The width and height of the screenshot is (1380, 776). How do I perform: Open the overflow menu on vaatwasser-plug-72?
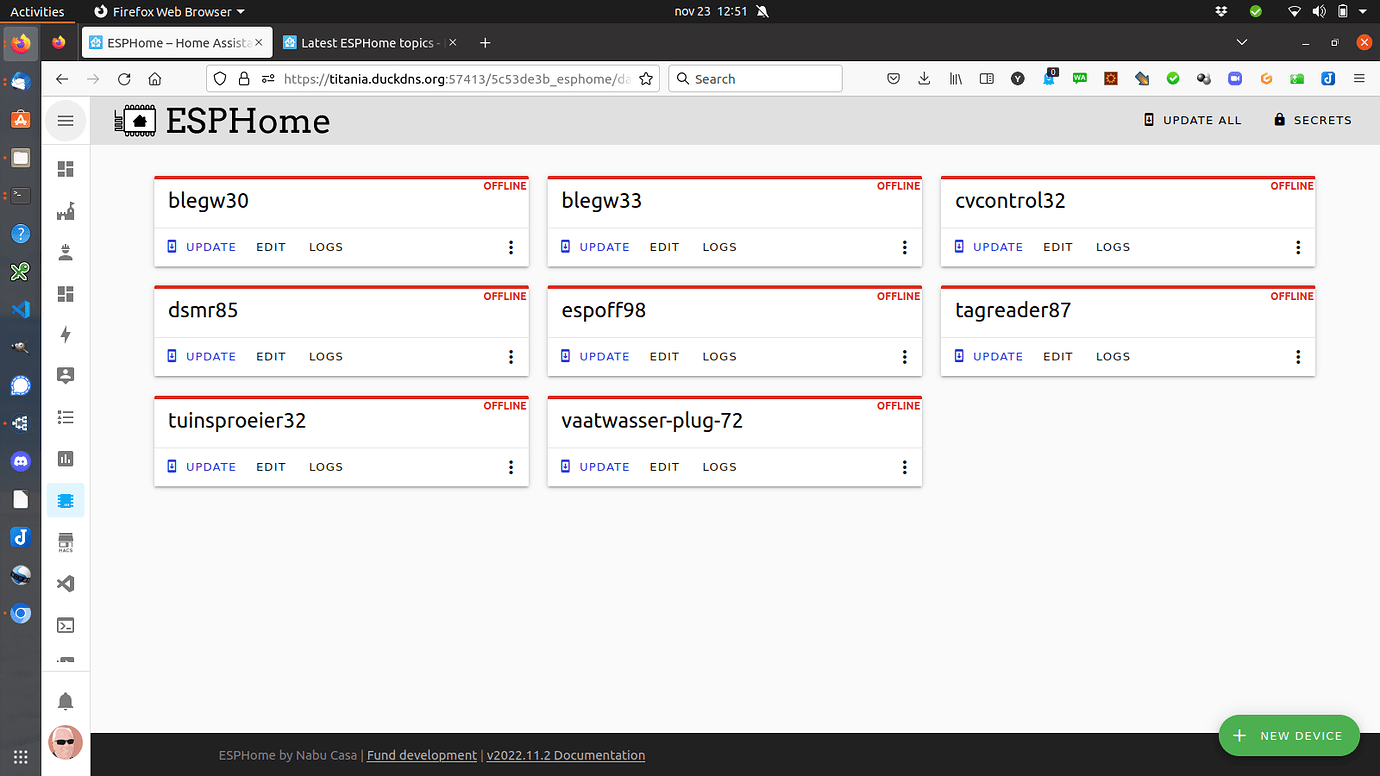[904, 467]
